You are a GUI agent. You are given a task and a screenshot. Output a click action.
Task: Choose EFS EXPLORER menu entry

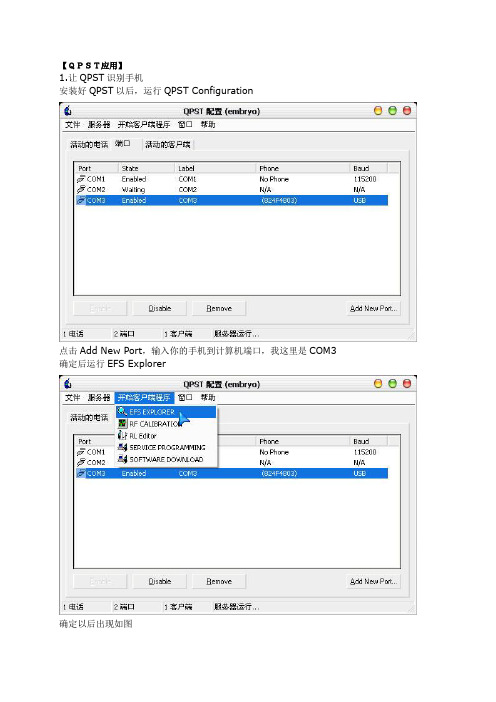coord(166,411)
